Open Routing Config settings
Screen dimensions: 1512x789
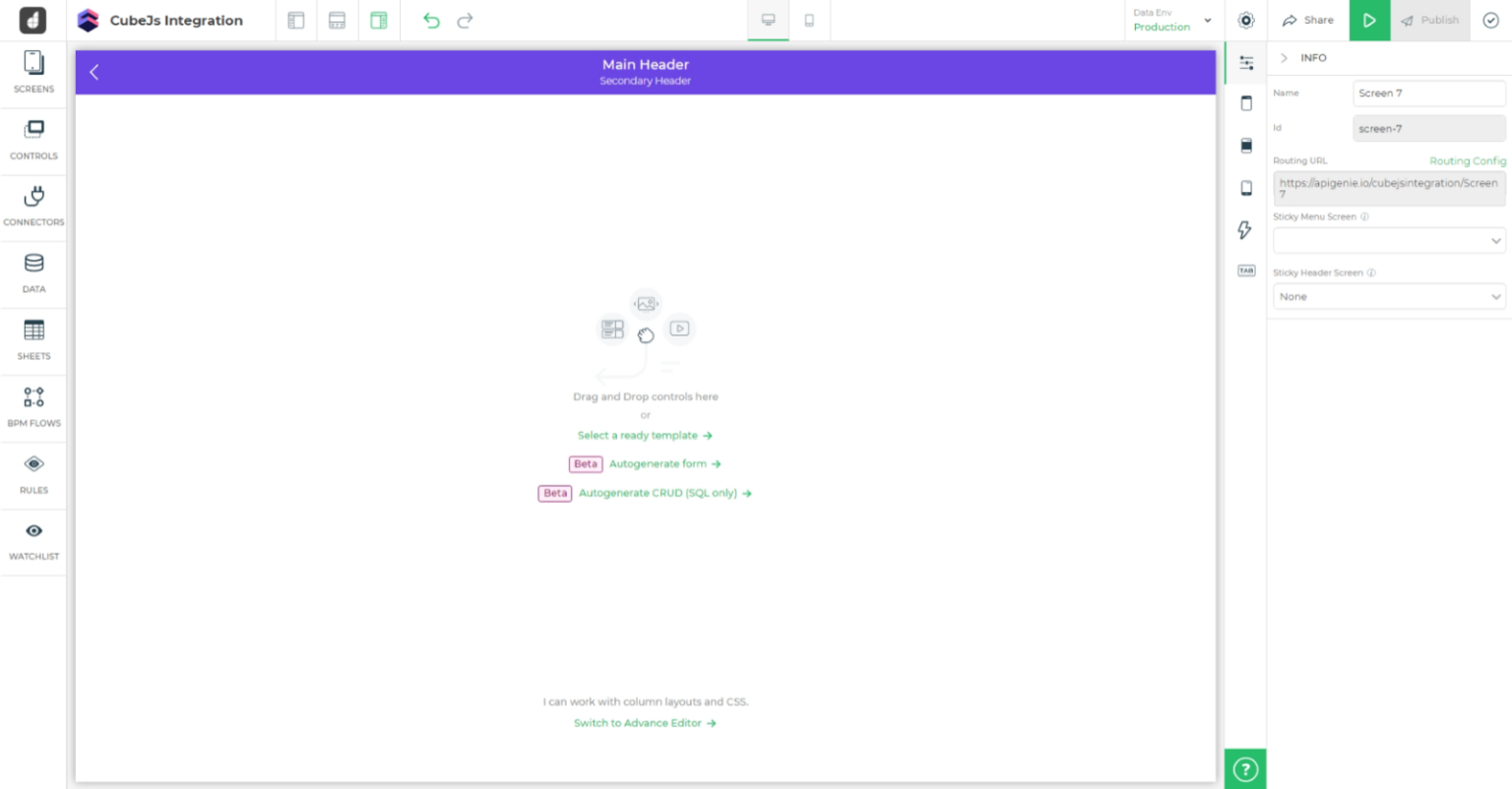1468,160
